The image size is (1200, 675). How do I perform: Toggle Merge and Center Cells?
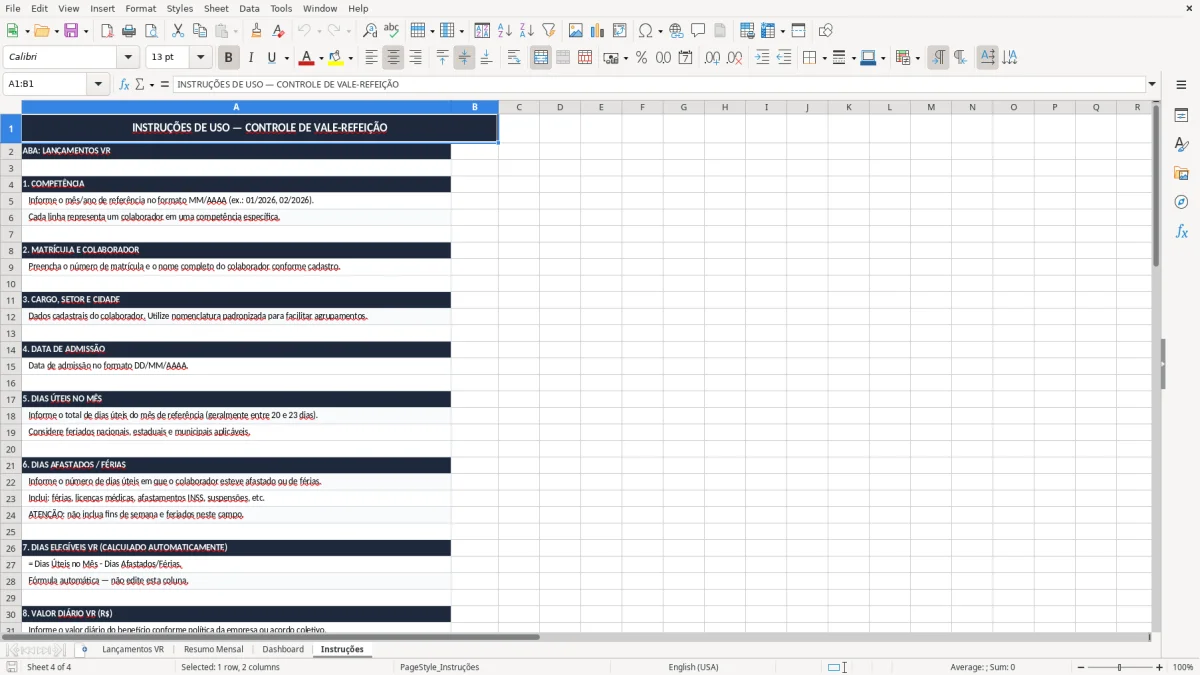pyautogui.click(x=541, y=58)
